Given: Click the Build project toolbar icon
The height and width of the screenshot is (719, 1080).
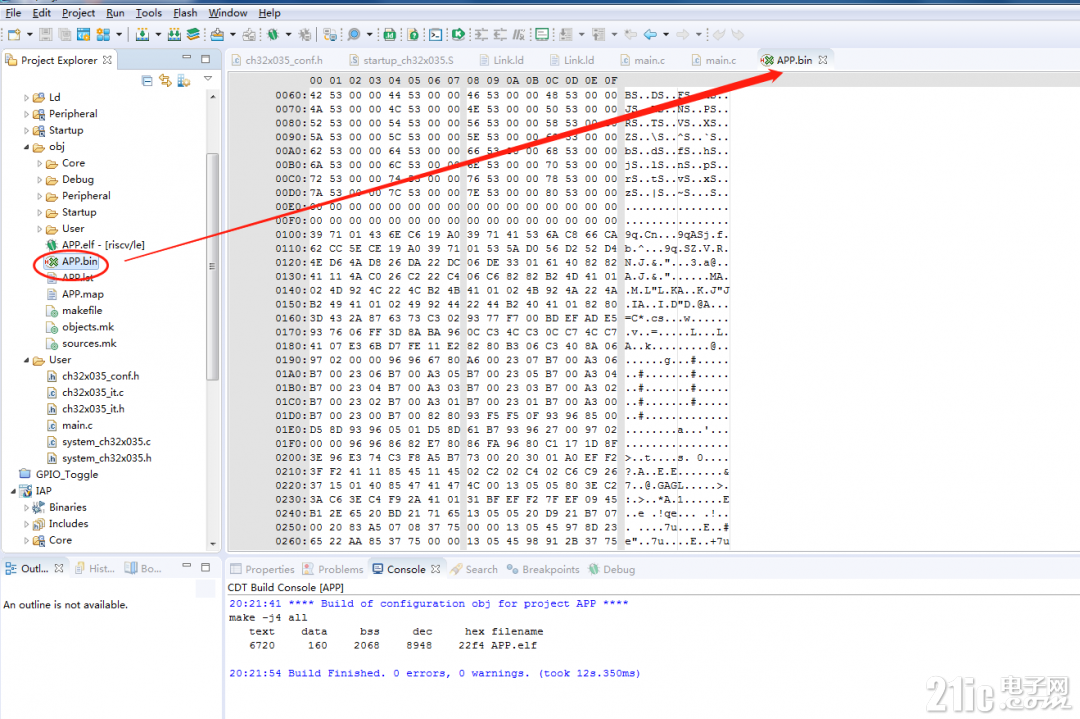Looking at the screenshot, I should 143,34.
